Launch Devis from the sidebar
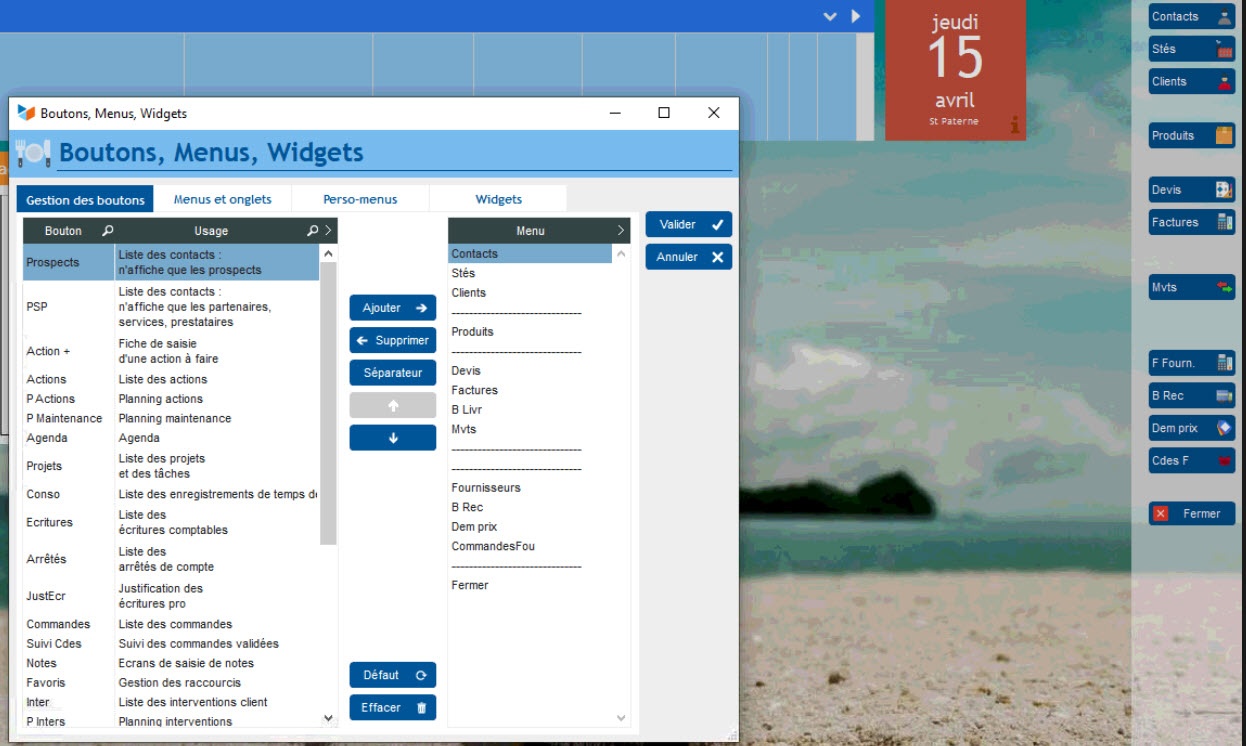The width and height of the screenshot is (1246, 746). 1191,190
